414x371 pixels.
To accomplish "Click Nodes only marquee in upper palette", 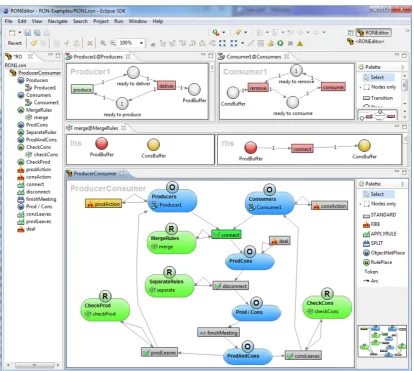I will [x=380, y=87].
